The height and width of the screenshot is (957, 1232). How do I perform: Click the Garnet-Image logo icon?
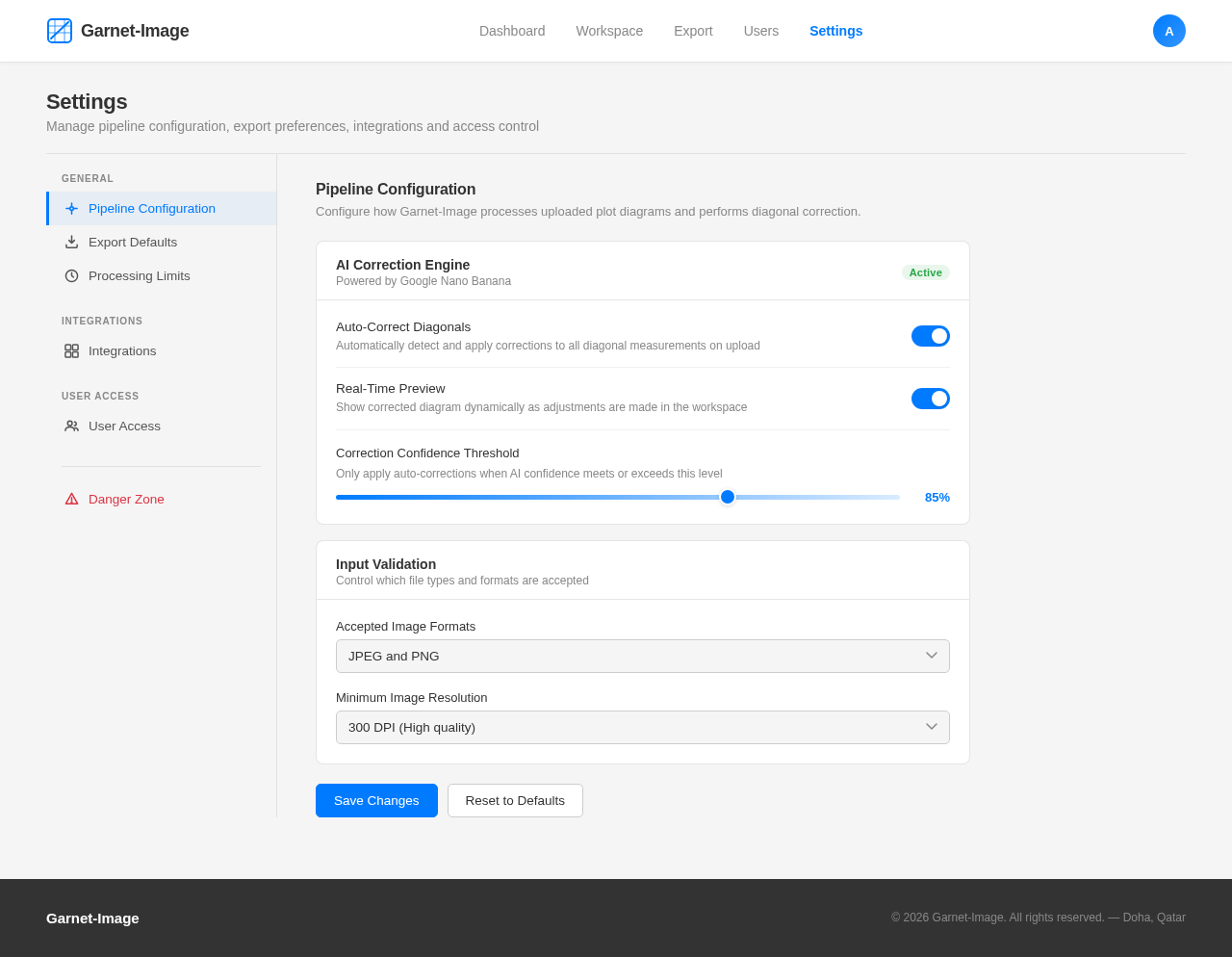(x=59, y=30)
